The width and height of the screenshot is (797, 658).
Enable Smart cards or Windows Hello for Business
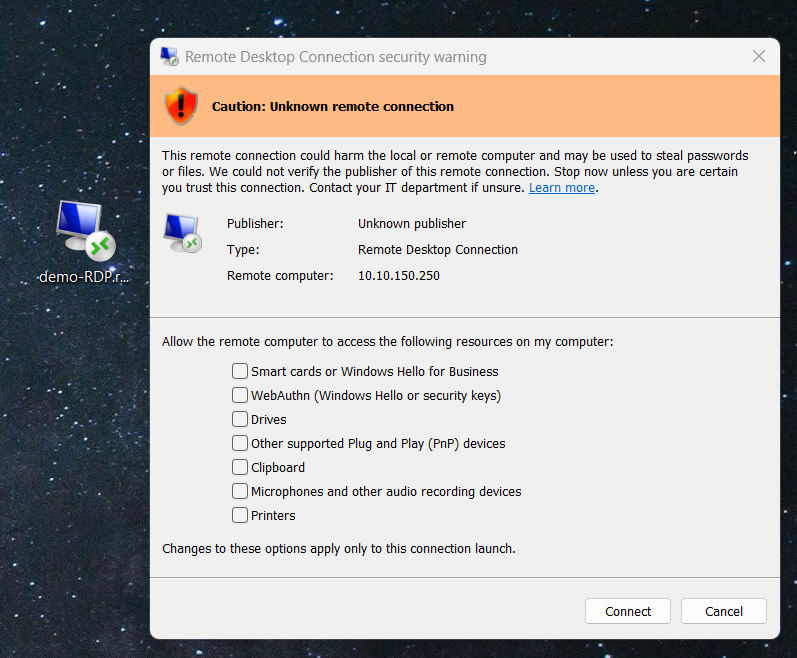pos(240,371)
